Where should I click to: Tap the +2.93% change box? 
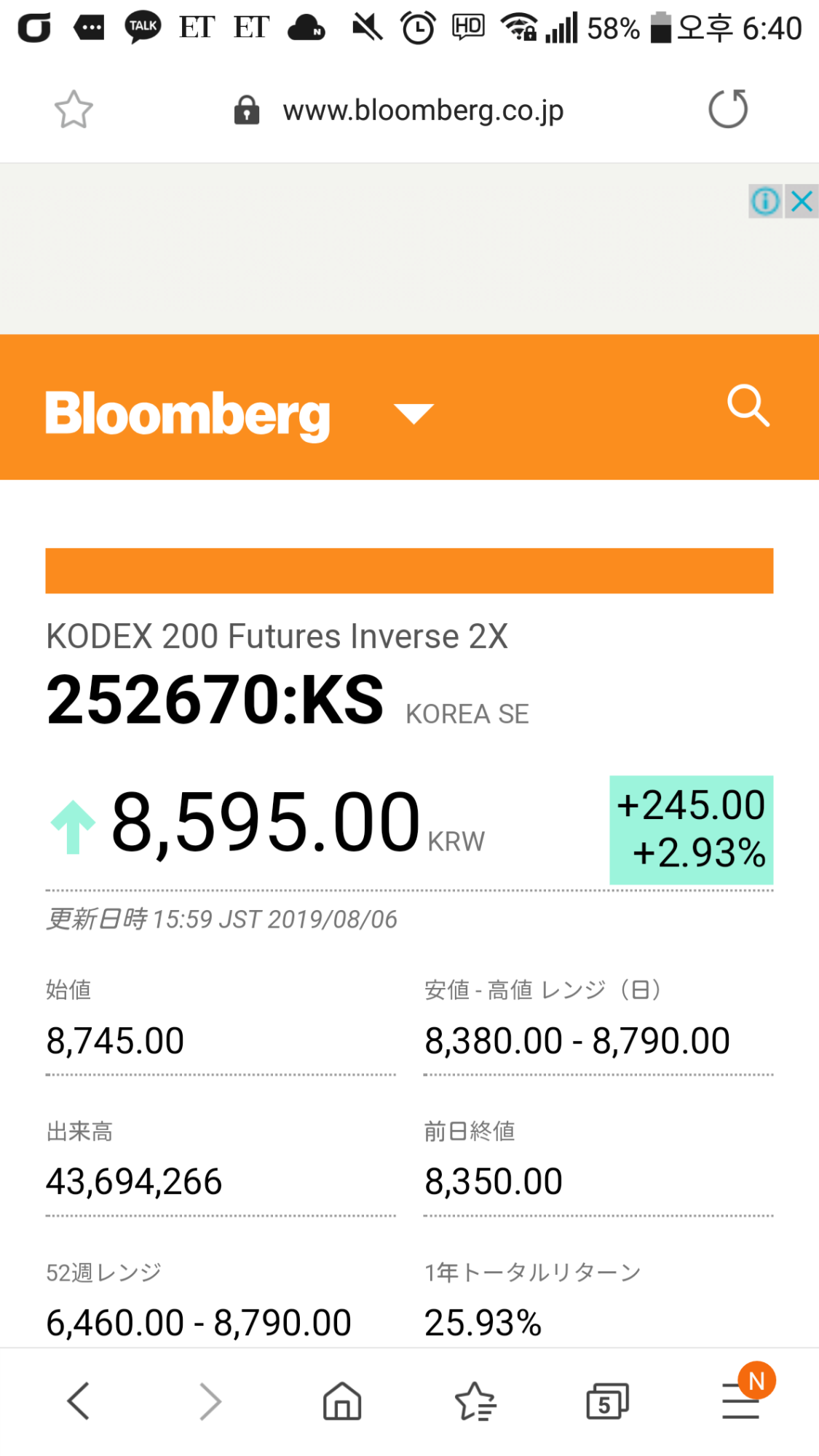pos(691,830)
